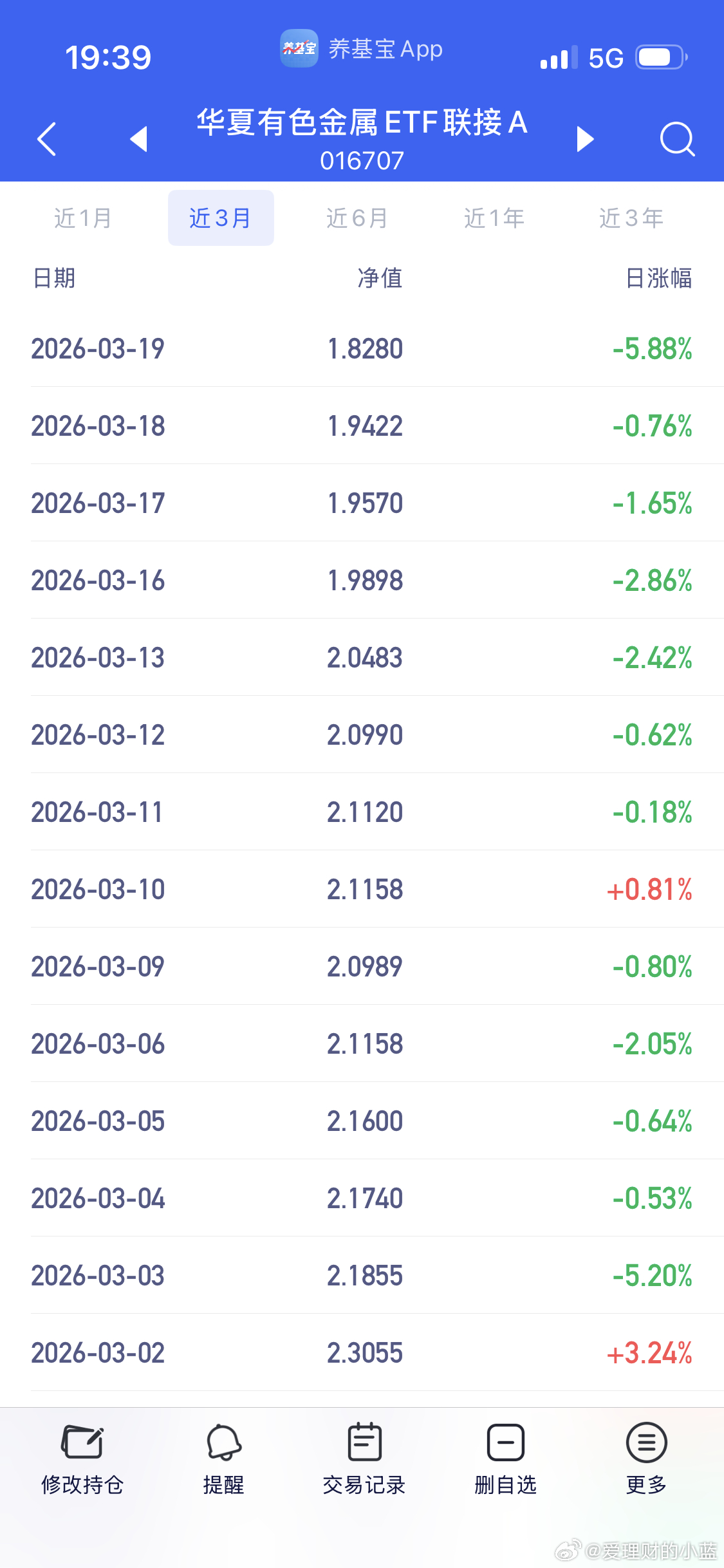Image resolution: width=724 pixels, height=1568 pixels.
Task: Open search with magnifier icon
Action: pos(677,138)
